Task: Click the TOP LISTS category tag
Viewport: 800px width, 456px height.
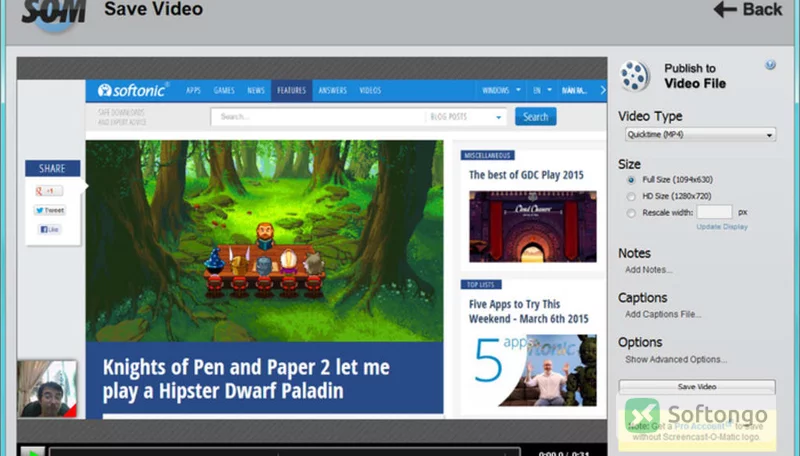Action: 481,285
